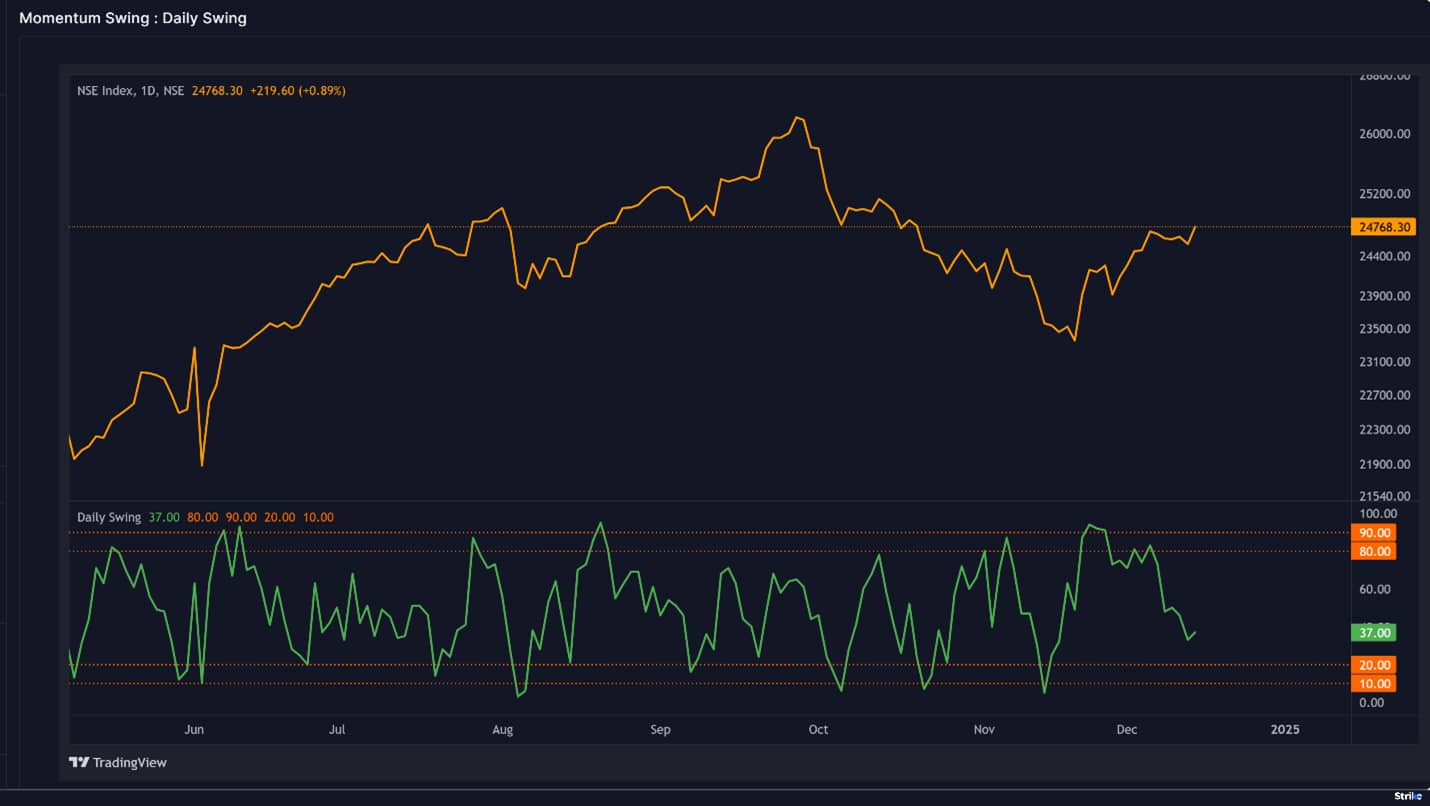
Task: Click the Momentum Swing : Daily Swing title
Action: click(134, 18)
